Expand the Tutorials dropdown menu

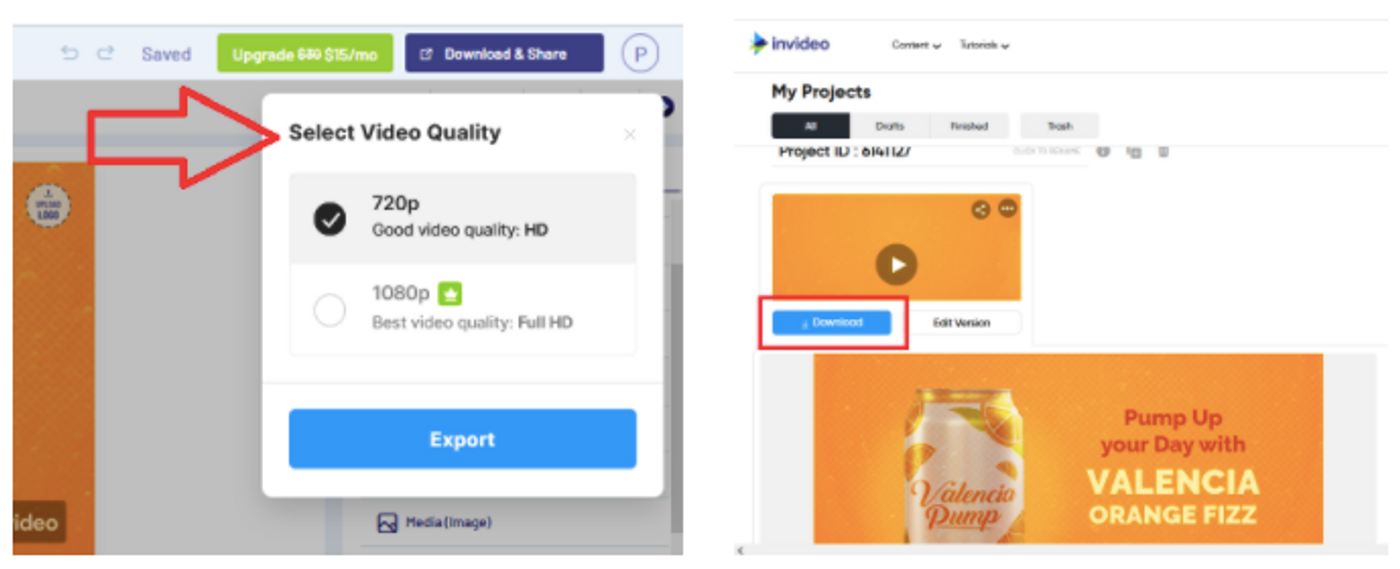(x=984, y=45)
